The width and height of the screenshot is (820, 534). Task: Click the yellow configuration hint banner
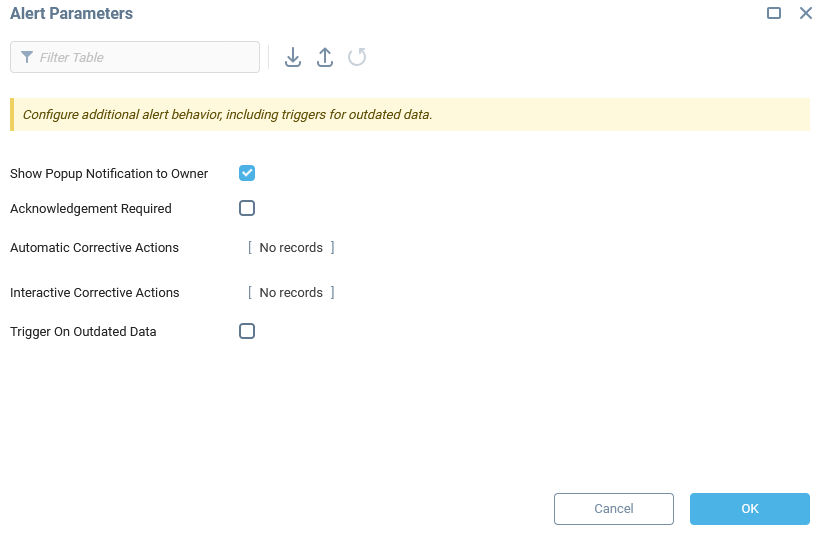410,115
